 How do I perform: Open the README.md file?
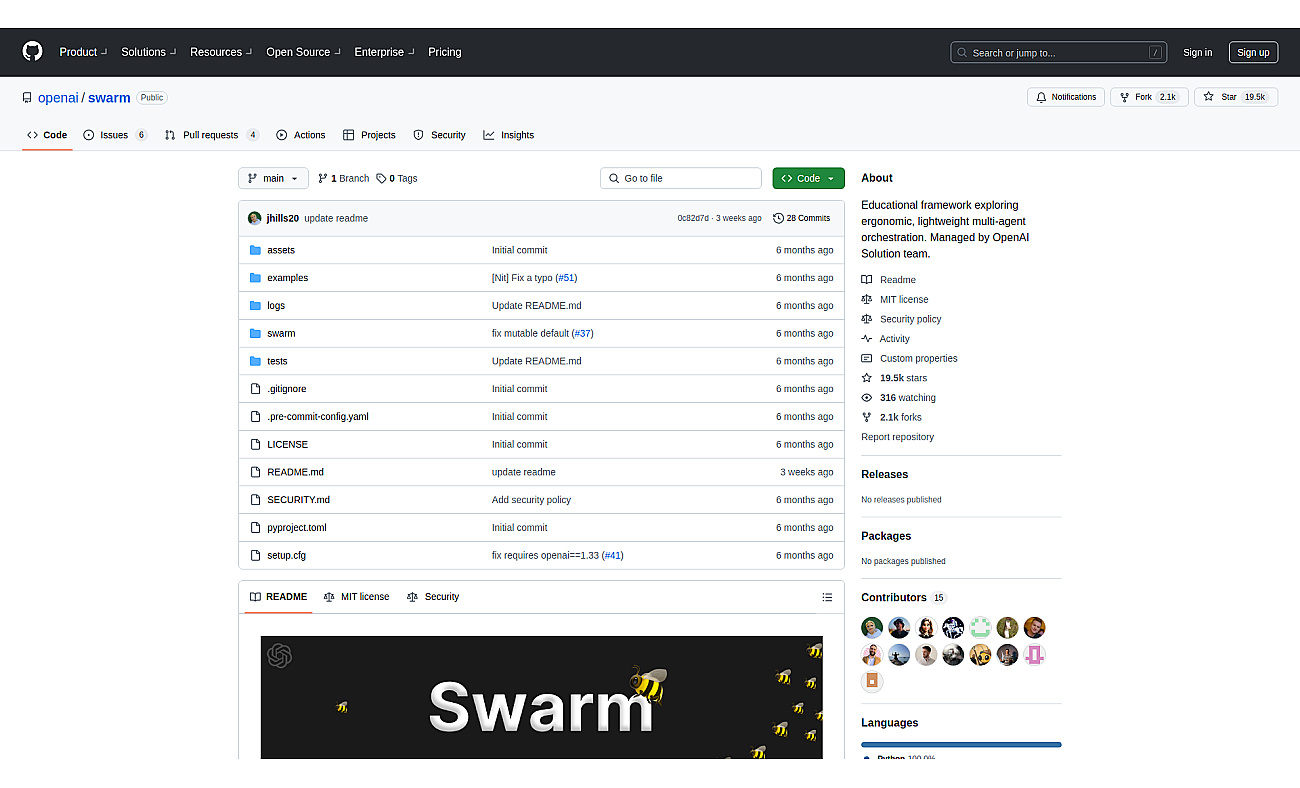tap(295, 472)
